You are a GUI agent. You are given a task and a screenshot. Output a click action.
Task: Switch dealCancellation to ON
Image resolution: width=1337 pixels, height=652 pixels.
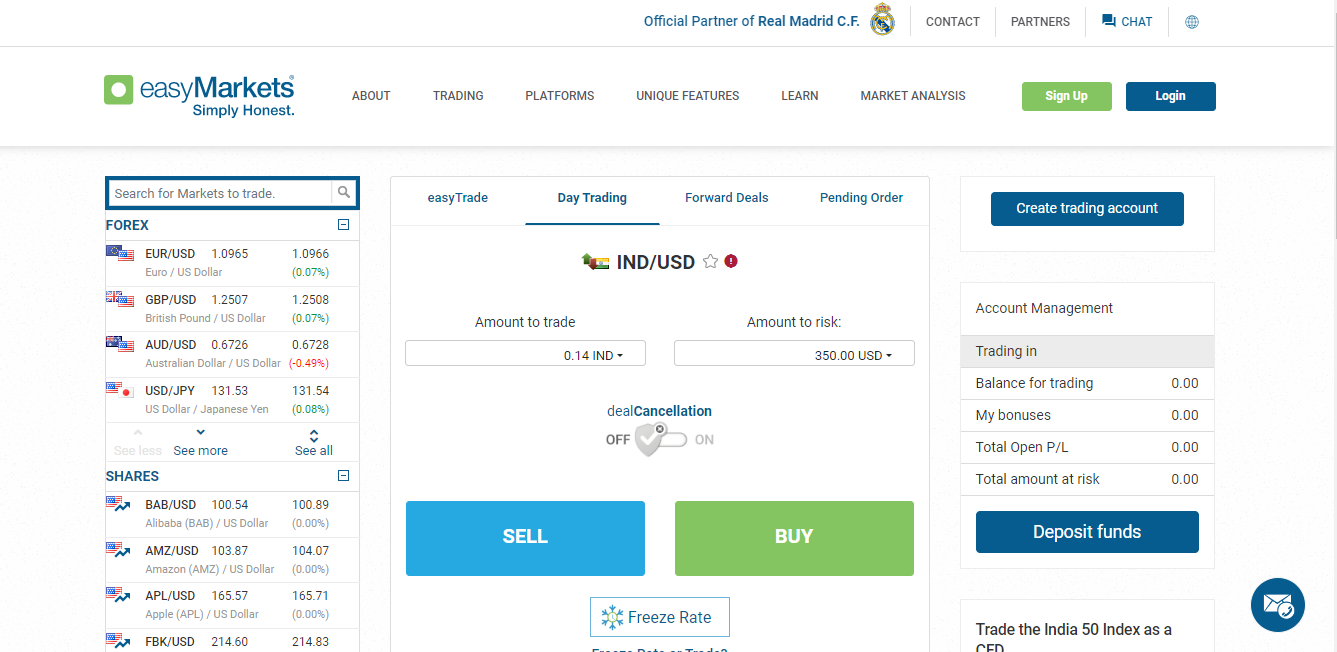click(676, 439)
